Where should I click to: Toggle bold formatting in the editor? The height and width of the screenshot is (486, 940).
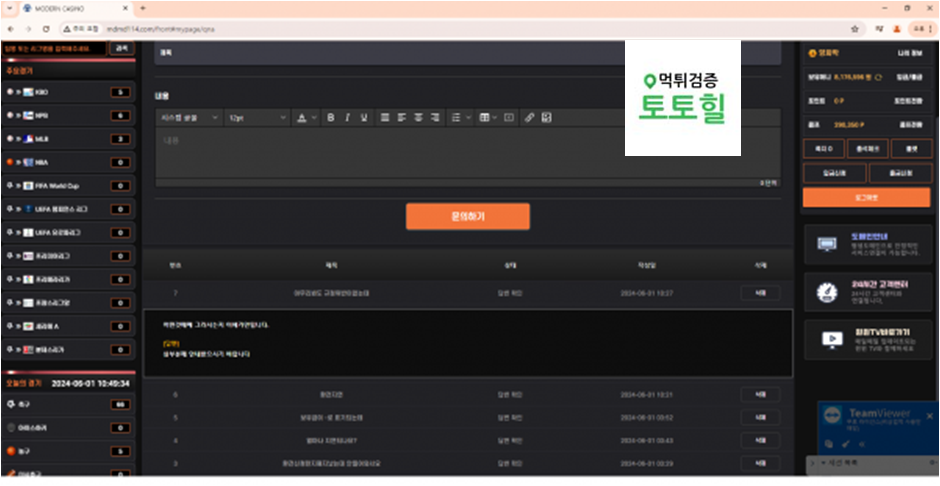pos(330,118)
